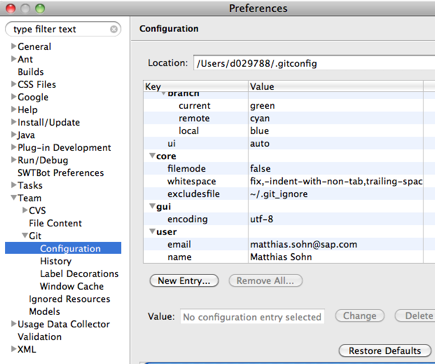This screenshot has height=364, width=435.
Task: Open Window Cache page
Action: (72, 286)
